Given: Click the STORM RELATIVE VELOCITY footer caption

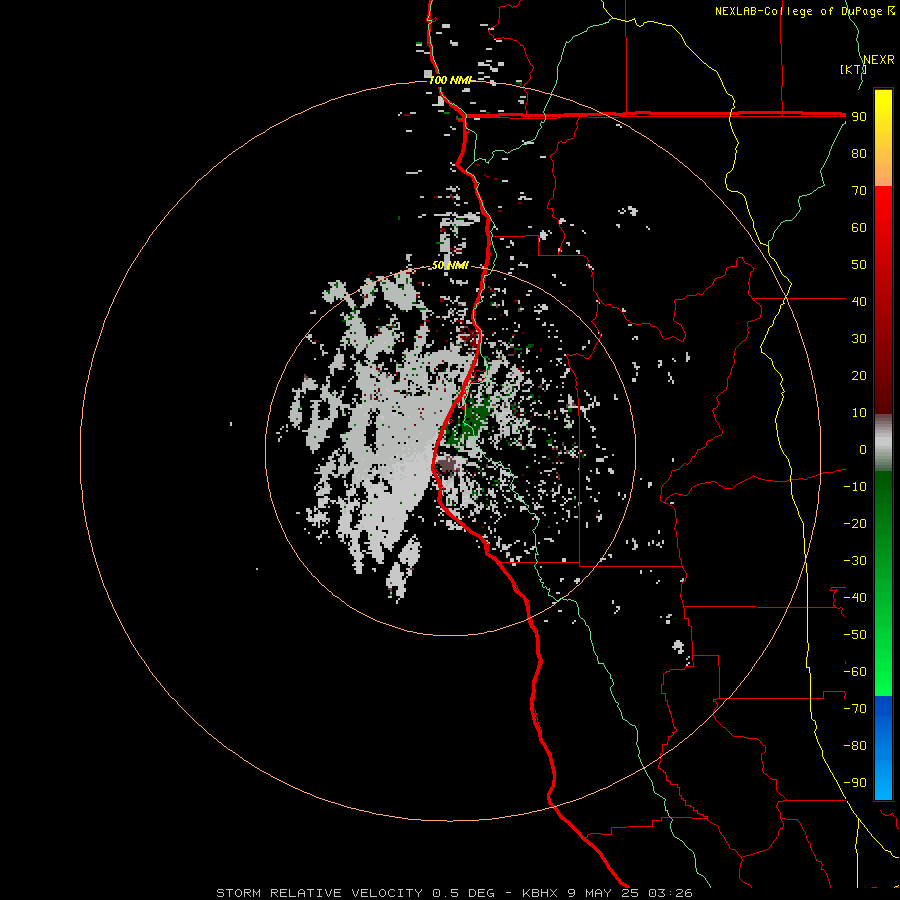Looking at the screenshot, I should [454, 893].
